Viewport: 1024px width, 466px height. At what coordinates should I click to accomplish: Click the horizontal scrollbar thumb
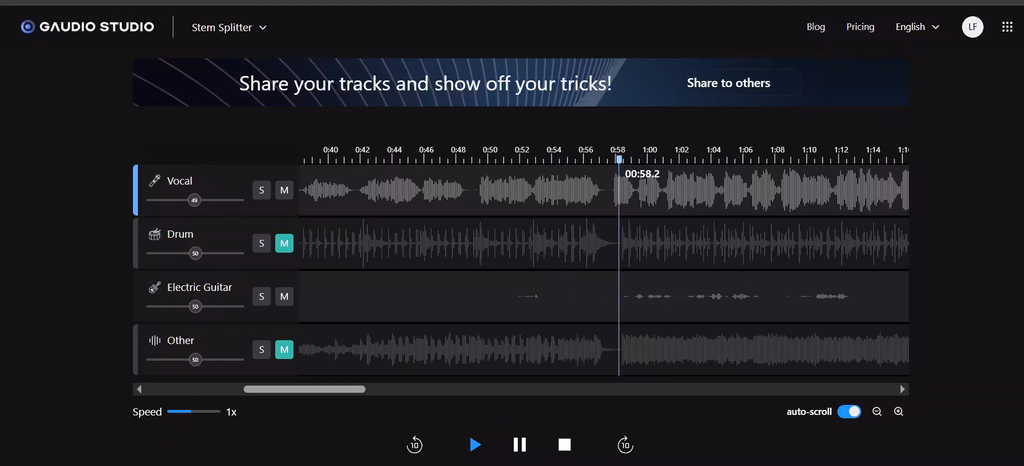(304, 389)
